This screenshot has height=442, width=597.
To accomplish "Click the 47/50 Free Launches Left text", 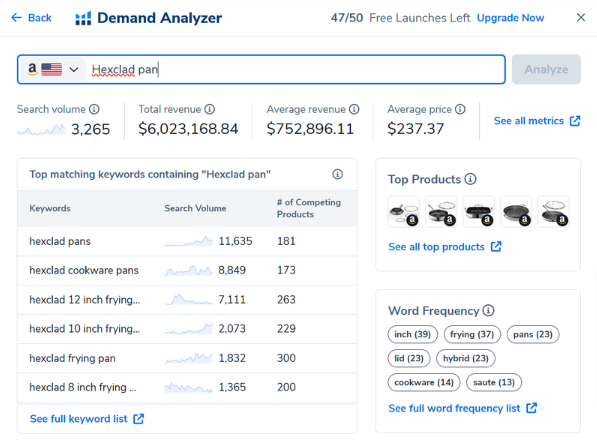I will 401,18.
